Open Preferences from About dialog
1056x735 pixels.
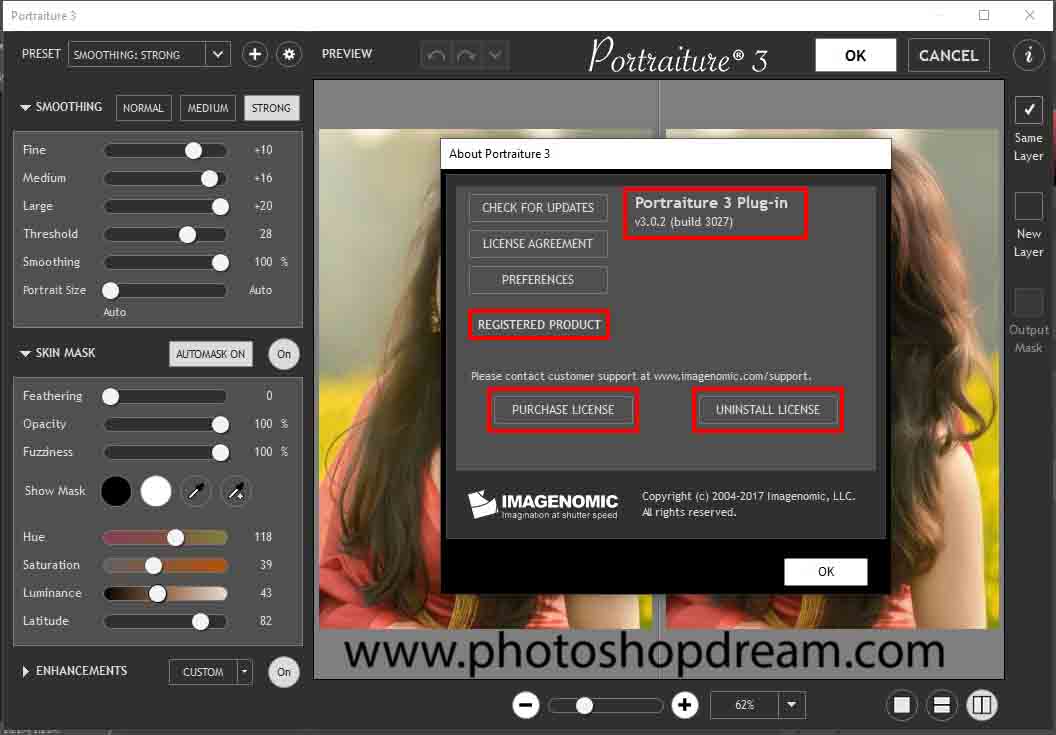tap(538, 280)
